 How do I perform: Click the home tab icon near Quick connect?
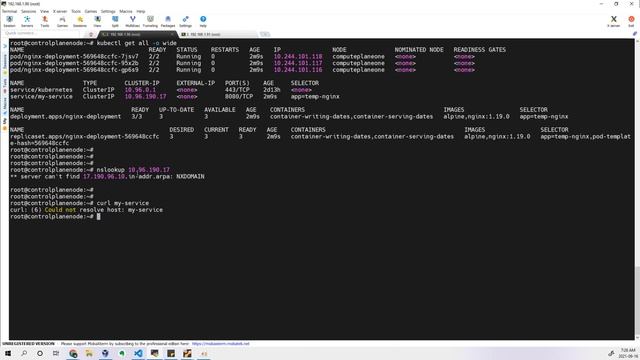(x=91, y=35)
